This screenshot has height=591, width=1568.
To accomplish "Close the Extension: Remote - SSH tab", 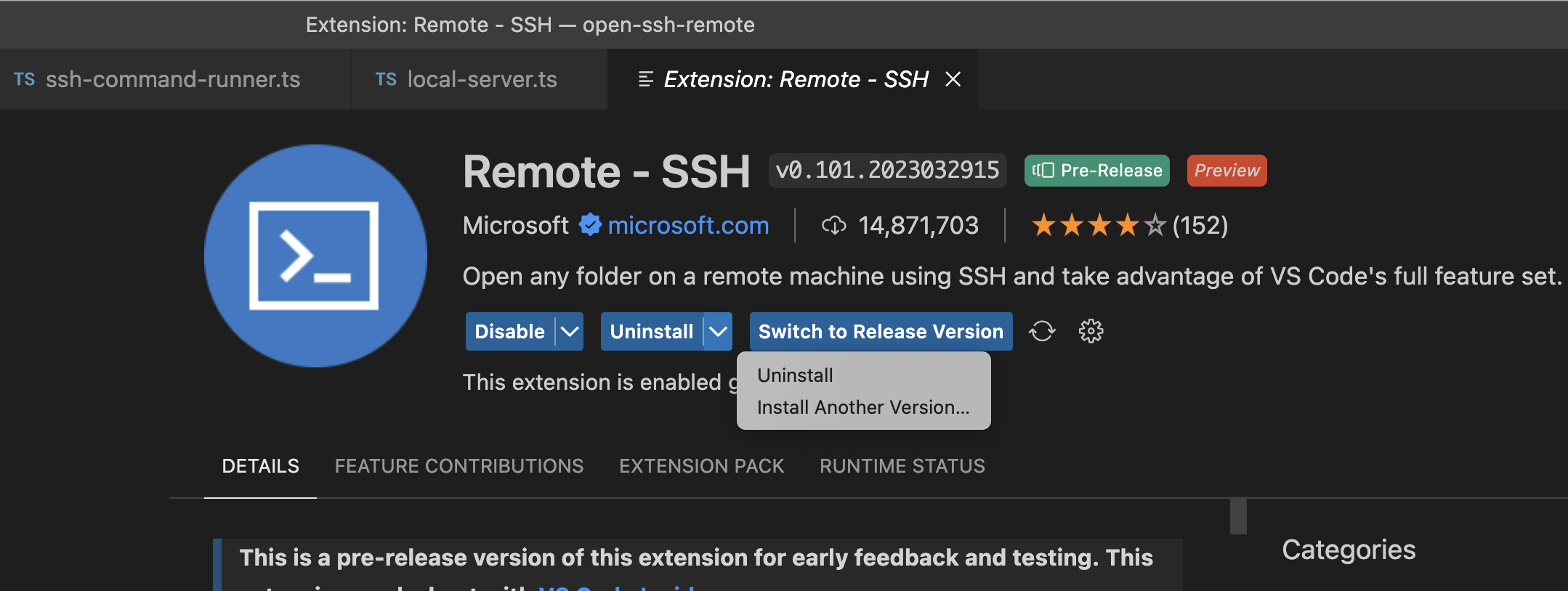I will pyautogui.click(x=953, y=79).
